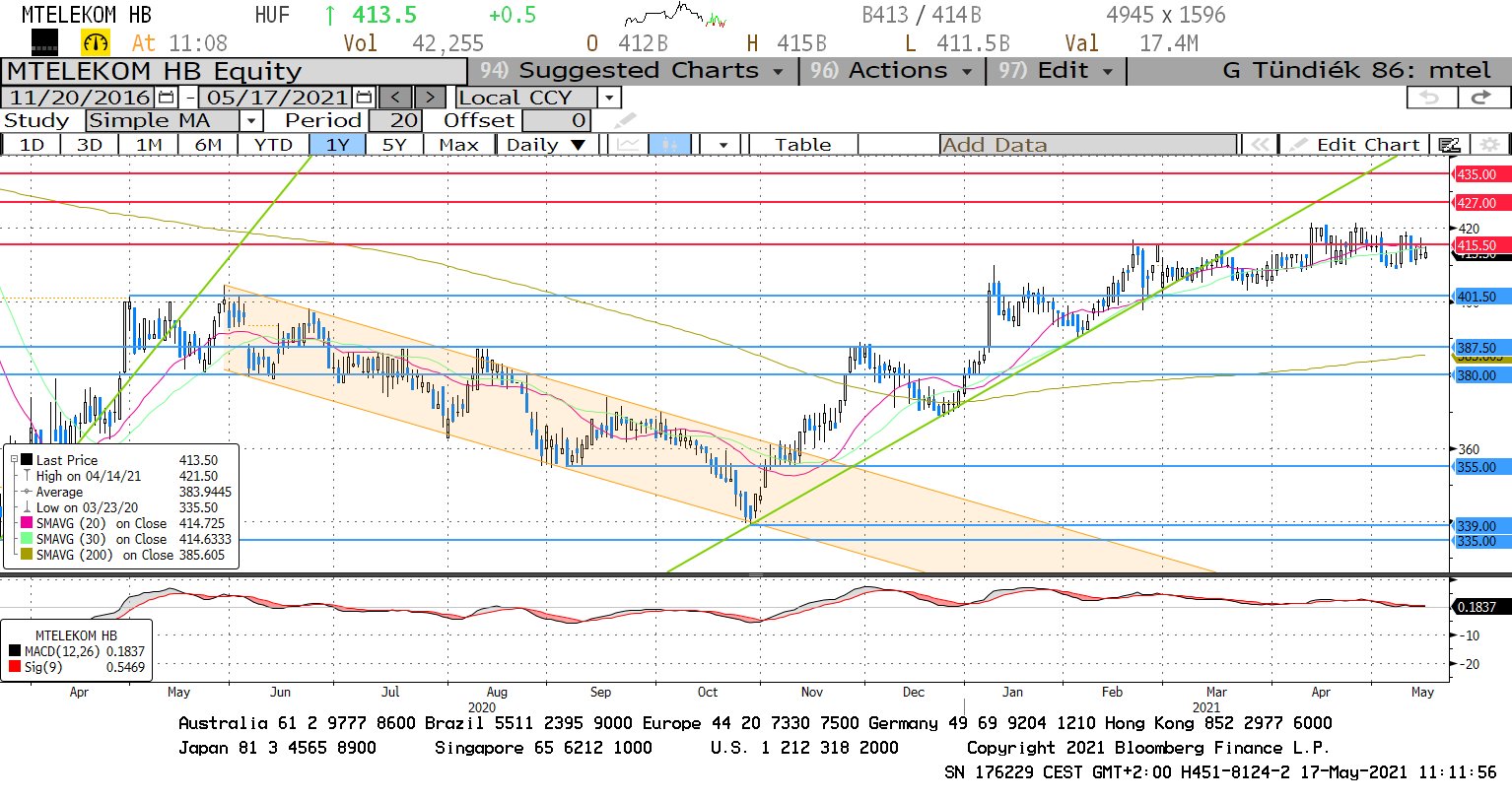Click the green SMAVG (30) legend swatch

pos(27,539)
